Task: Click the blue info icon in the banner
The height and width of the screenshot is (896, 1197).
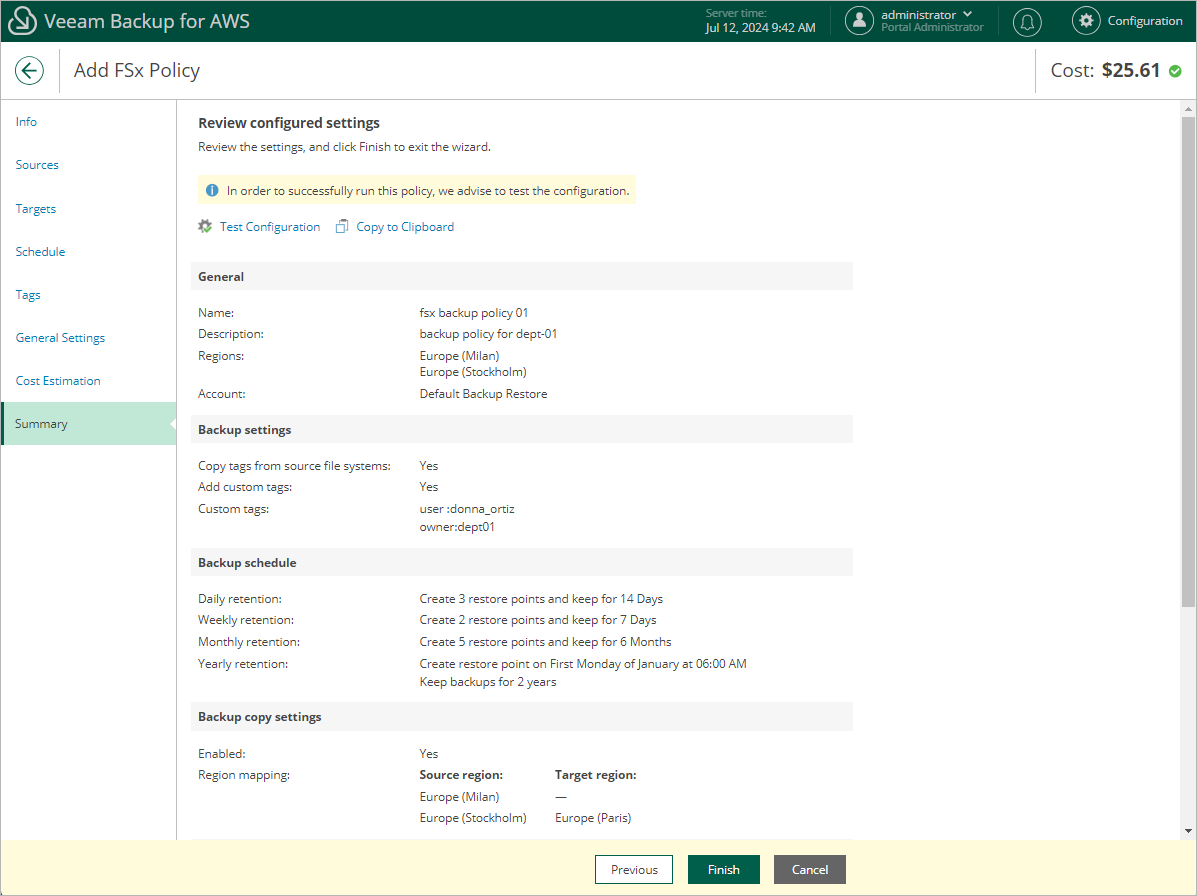Action: pyautogui.click(x=212, y=191)
